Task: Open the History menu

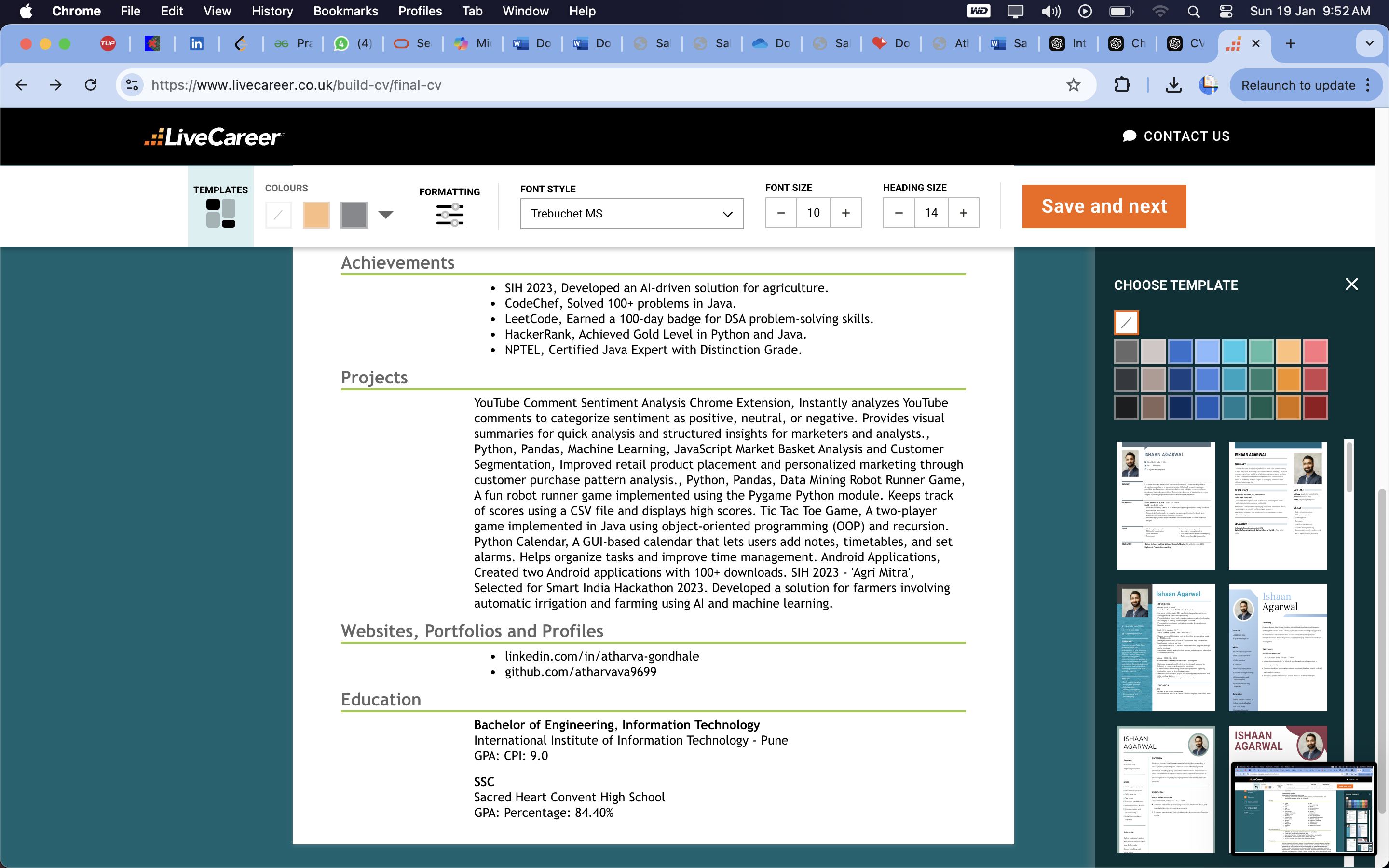Action: (272, 11)
